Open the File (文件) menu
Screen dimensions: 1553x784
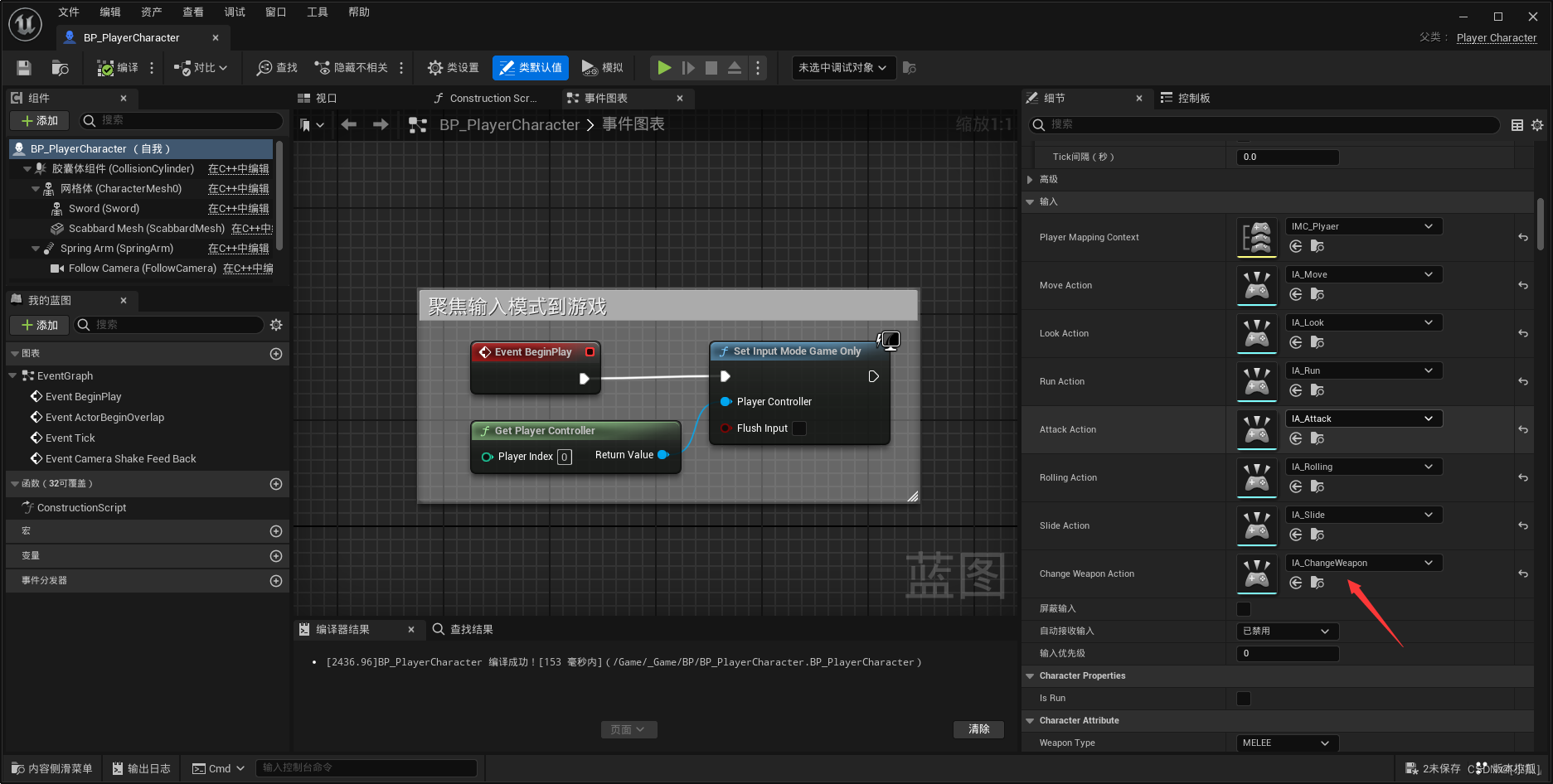point(69,12)
